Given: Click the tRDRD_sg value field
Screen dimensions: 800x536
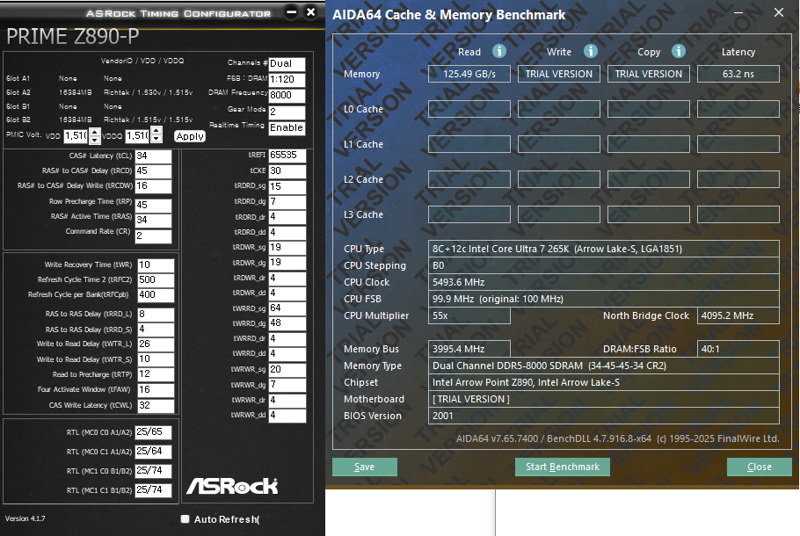Looking at the screenshot, I should (x=287, y=187).
